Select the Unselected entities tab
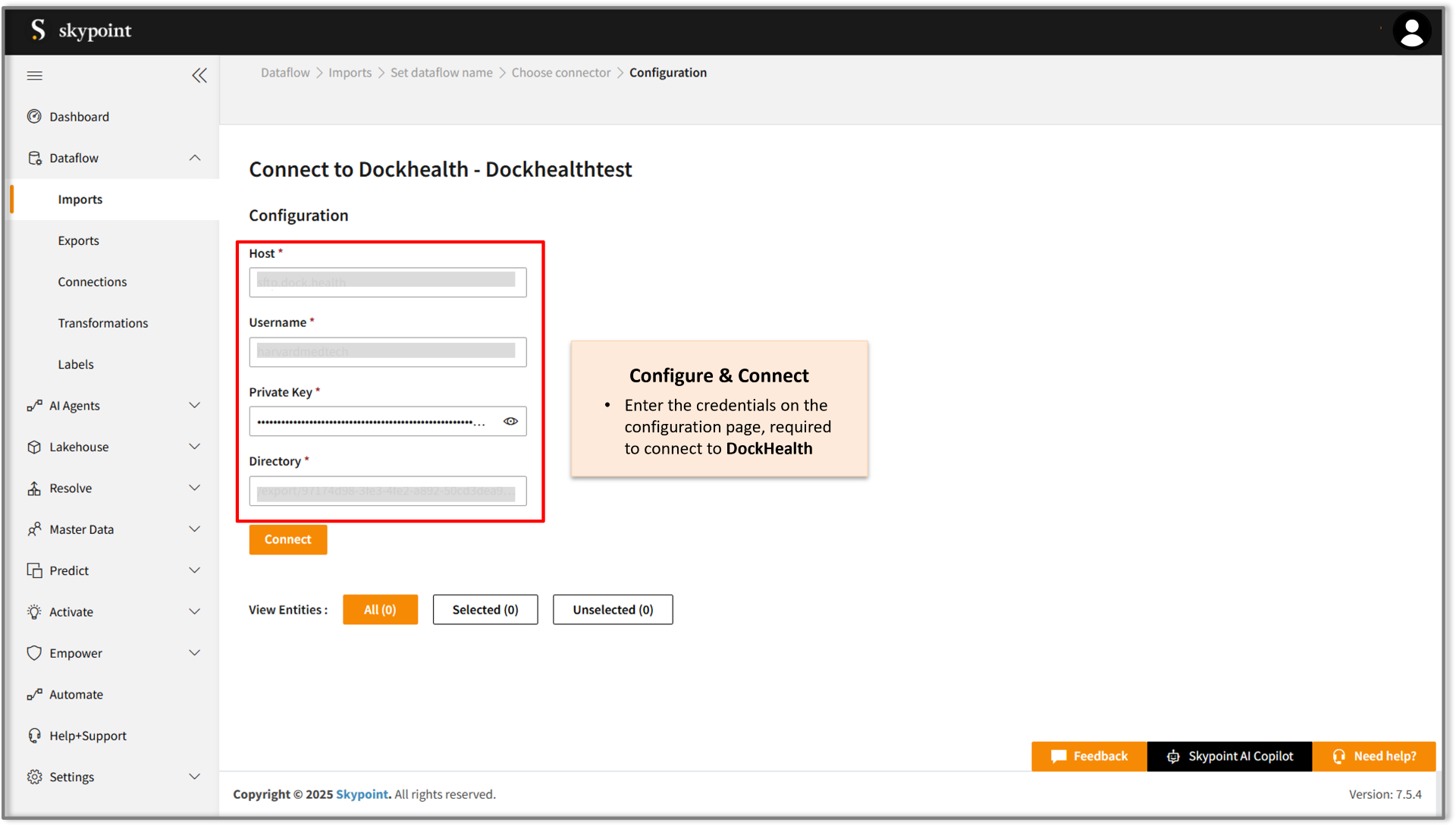 [612, 609]
